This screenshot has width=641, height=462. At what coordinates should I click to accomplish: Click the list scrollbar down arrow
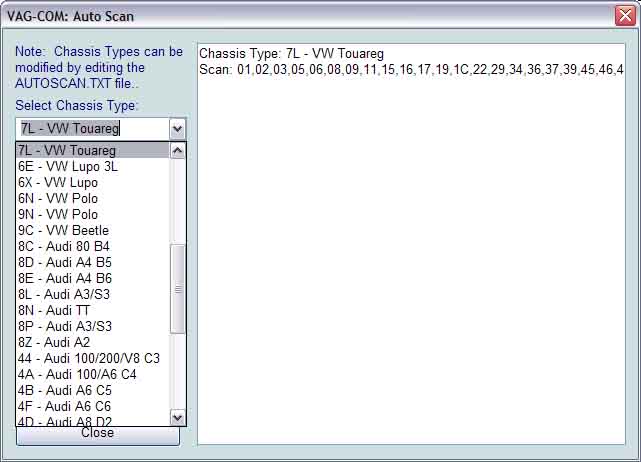(177, 417)
